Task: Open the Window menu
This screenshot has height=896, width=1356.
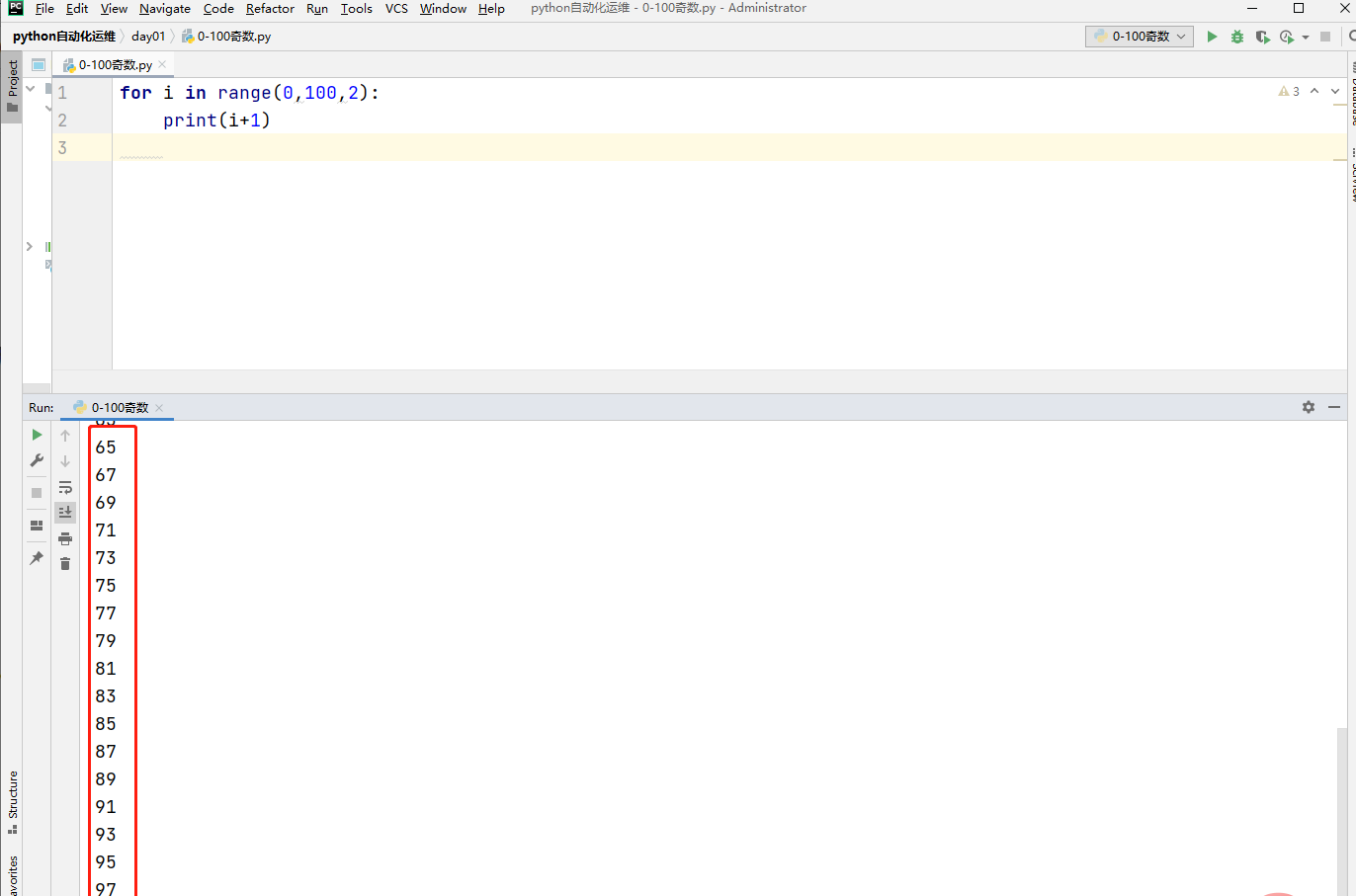Action: (443, 9)
